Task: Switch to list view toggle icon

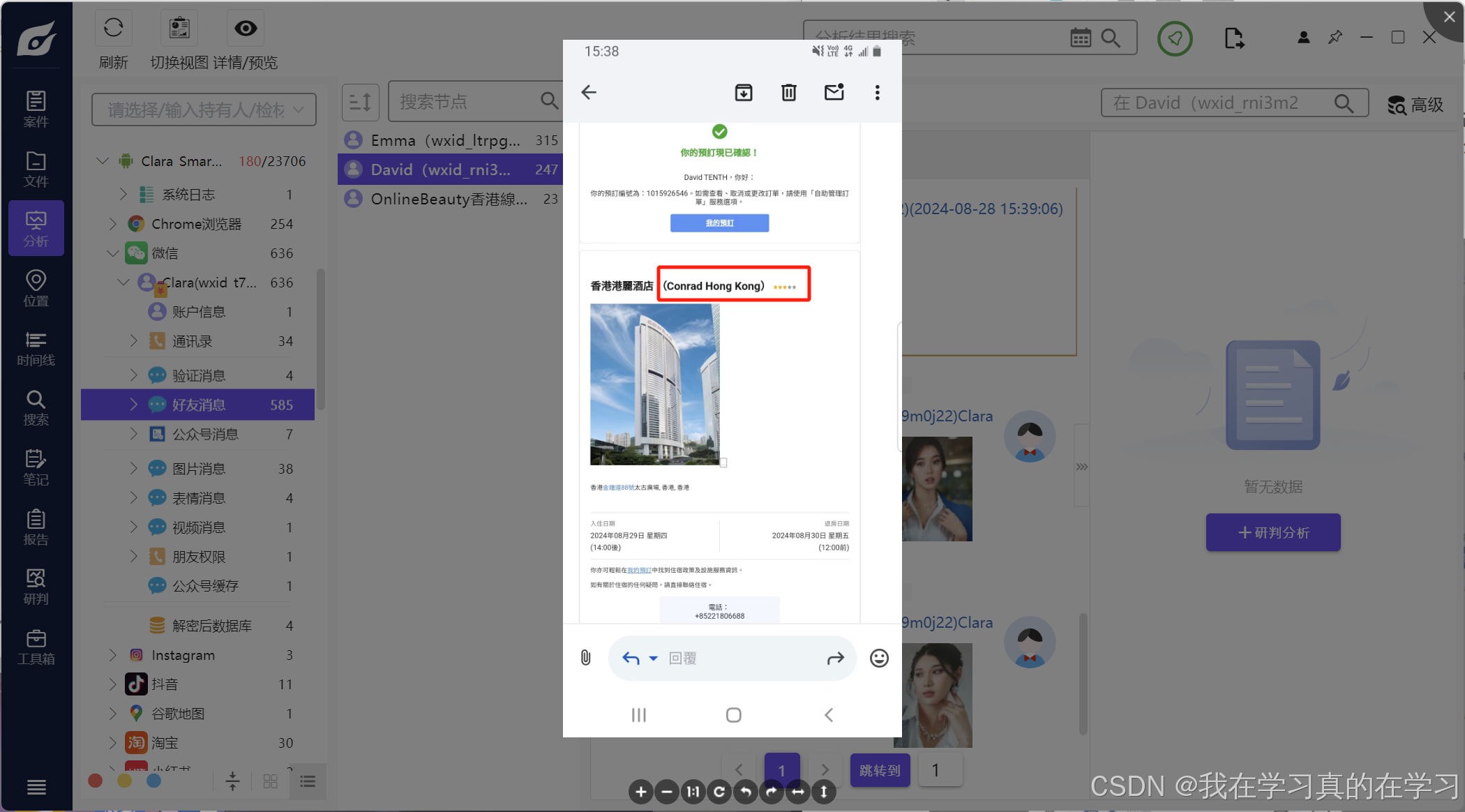Action: tap(308, 781)
